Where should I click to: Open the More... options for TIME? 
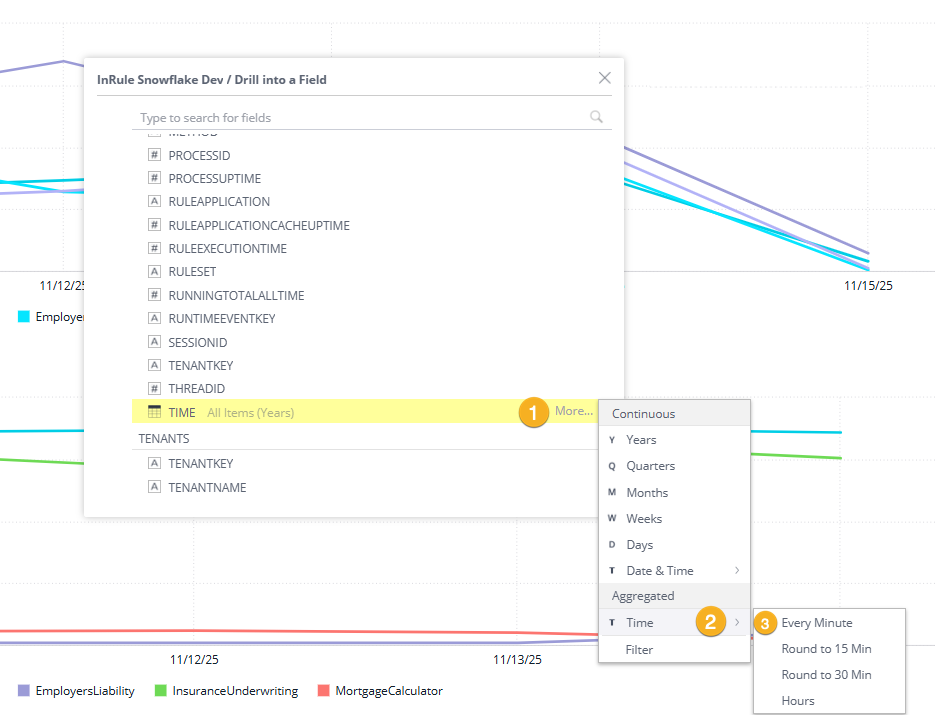point(574,411)
